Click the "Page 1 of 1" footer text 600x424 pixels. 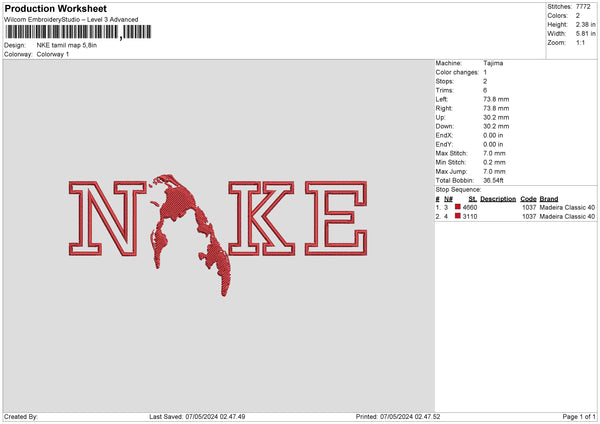click(579, 417)
